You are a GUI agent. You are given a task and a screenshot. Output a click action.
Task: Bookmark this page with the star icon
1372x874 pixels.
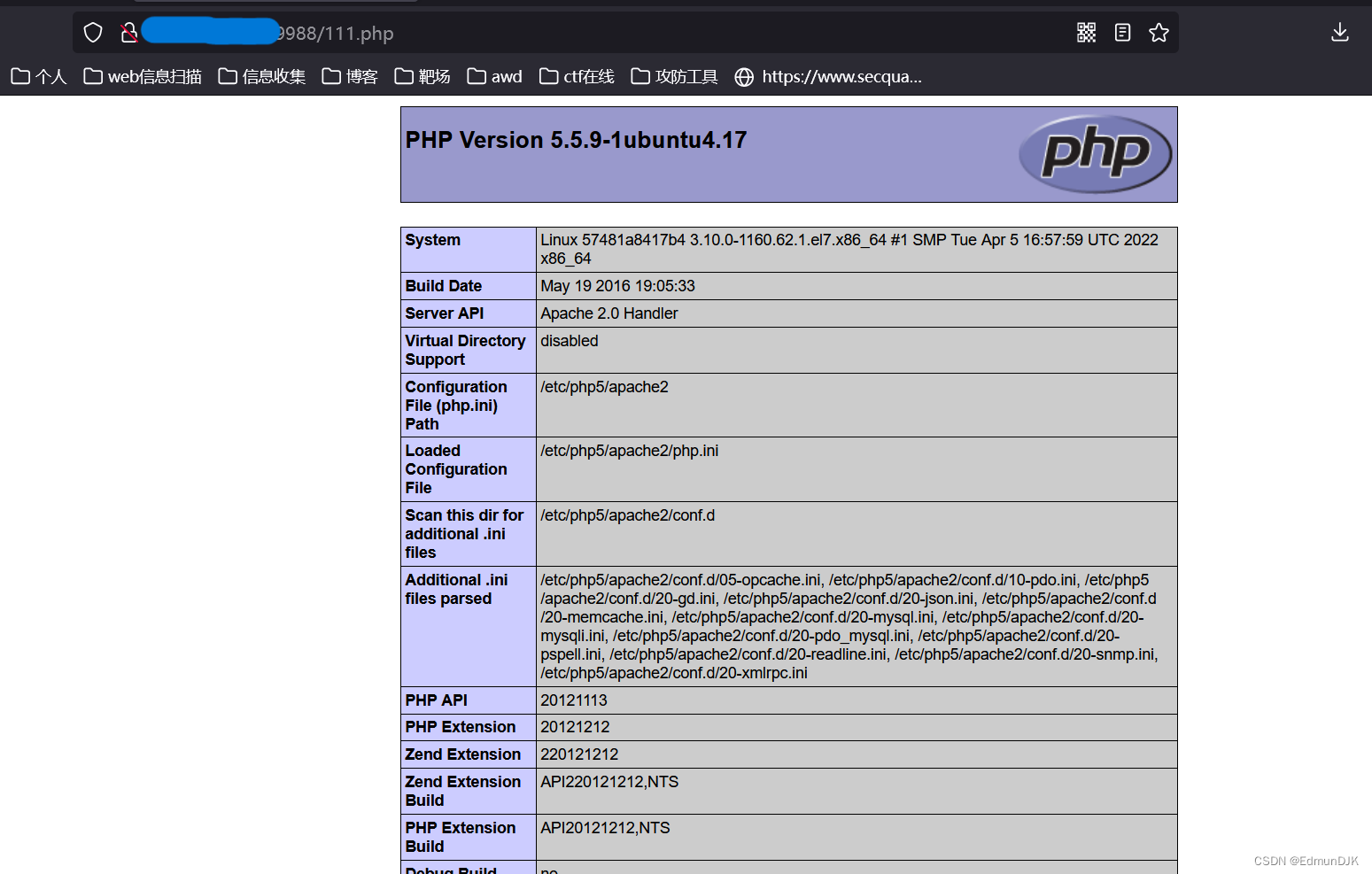[1159, 33]
